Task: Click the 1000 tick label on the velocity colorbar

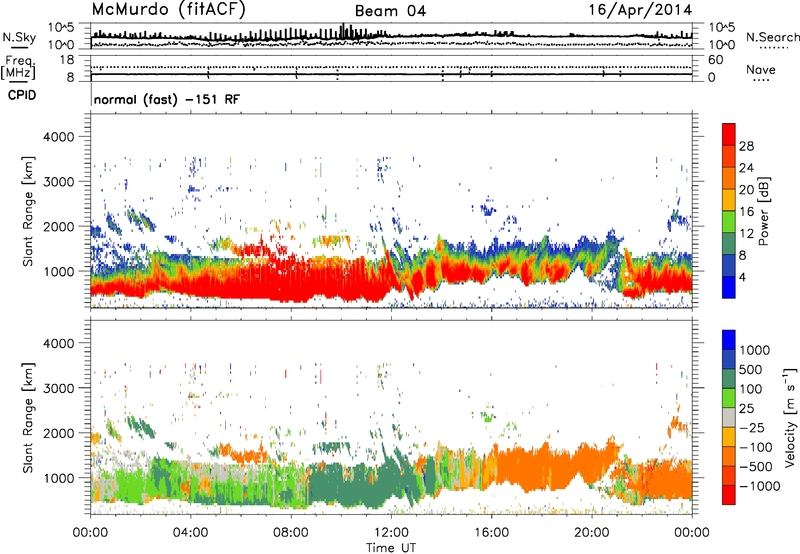Action: [755, 350]
